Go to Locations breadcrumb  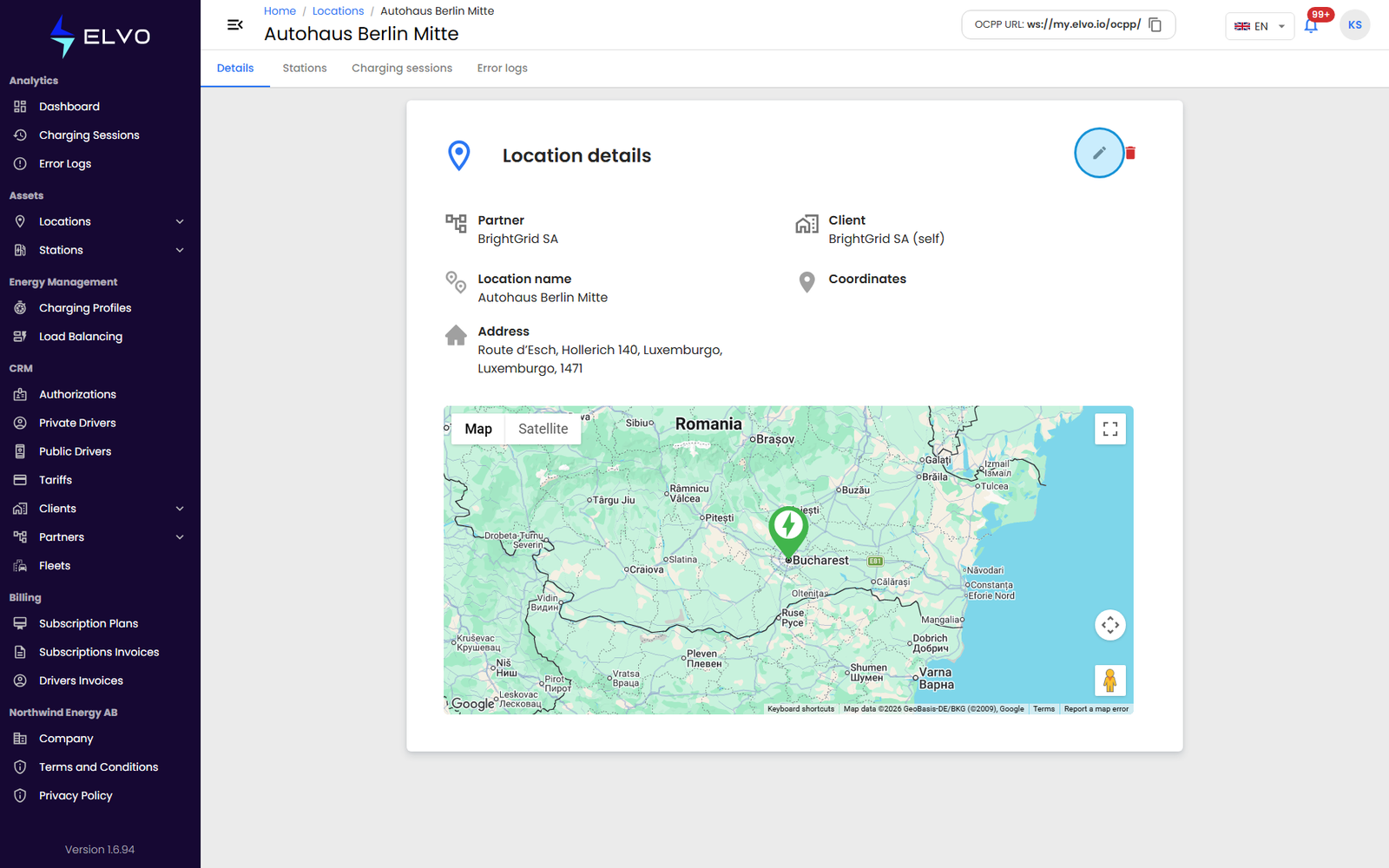338,11
